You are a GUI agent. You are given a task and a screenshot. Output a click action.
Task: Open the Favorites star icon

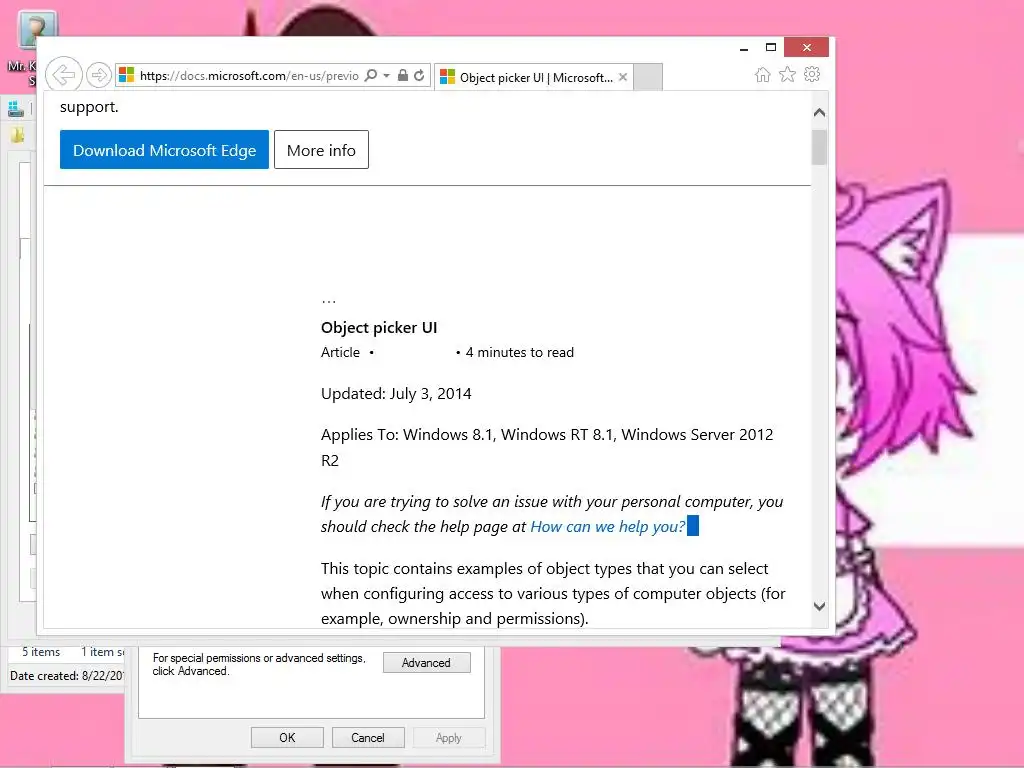tap(788, 74)
